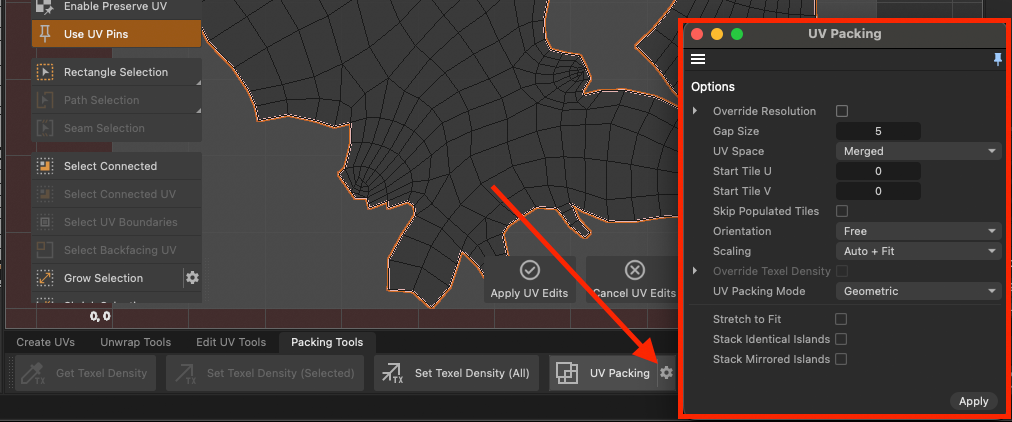Click the Select Connected UV icon
Viewport: 1012px width, 422px height.
click(45, 194)
